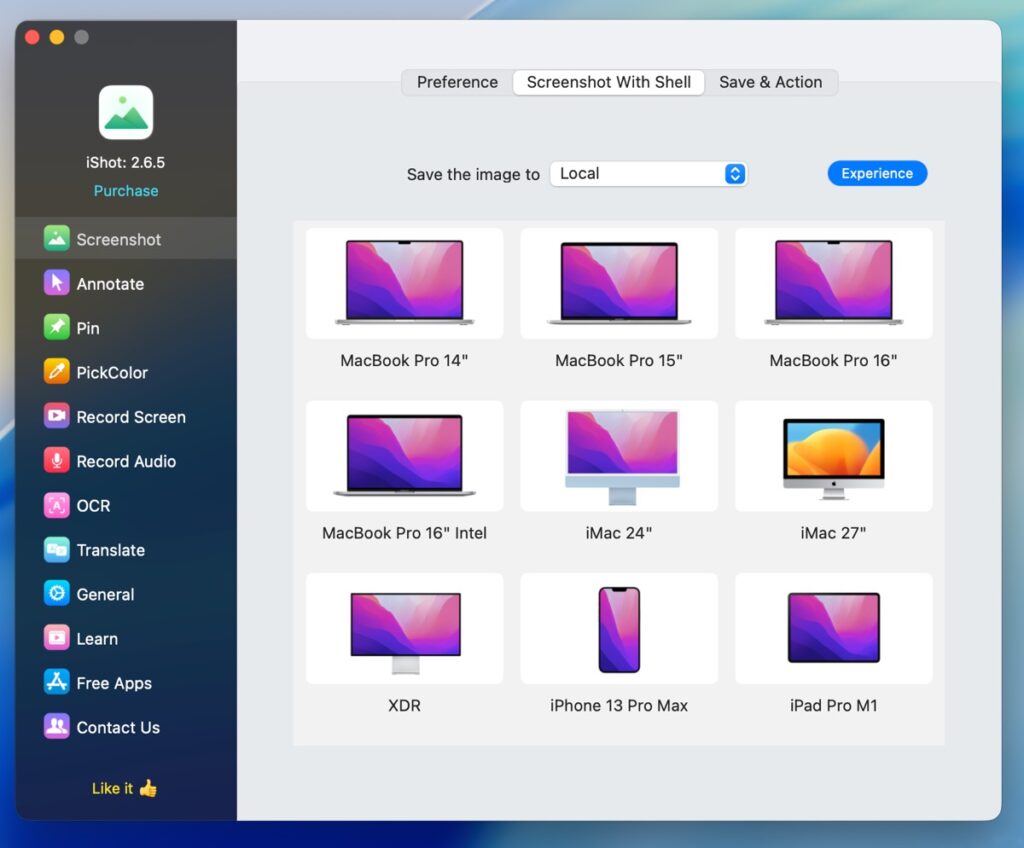Screen dimensions: 1024x848
Task: Open the Save & Action tab
Action: 770,82
